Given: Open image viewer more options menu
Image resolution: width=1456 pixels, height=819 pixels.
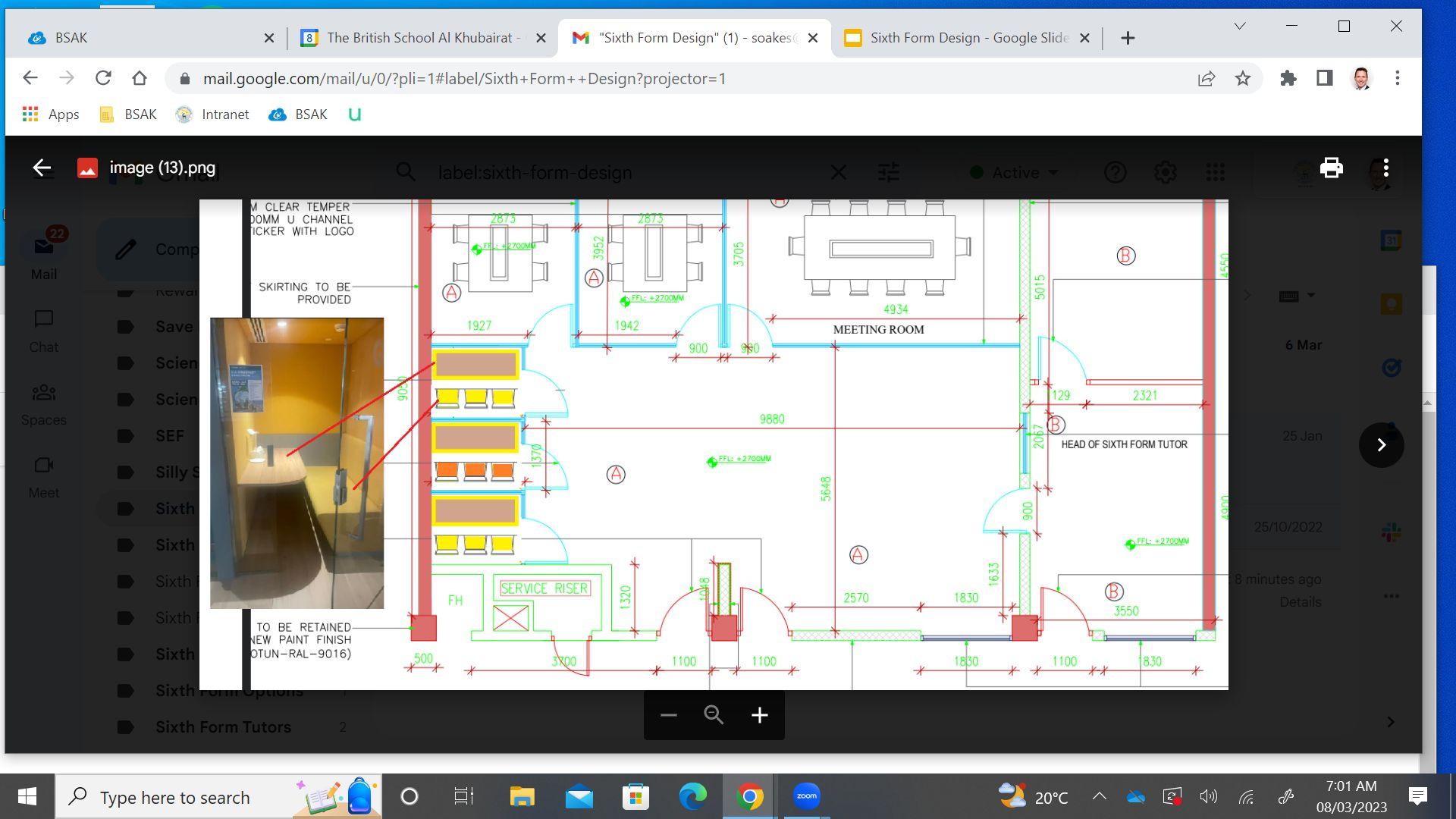Looking at the screenshot, I should pos(1385,168).
